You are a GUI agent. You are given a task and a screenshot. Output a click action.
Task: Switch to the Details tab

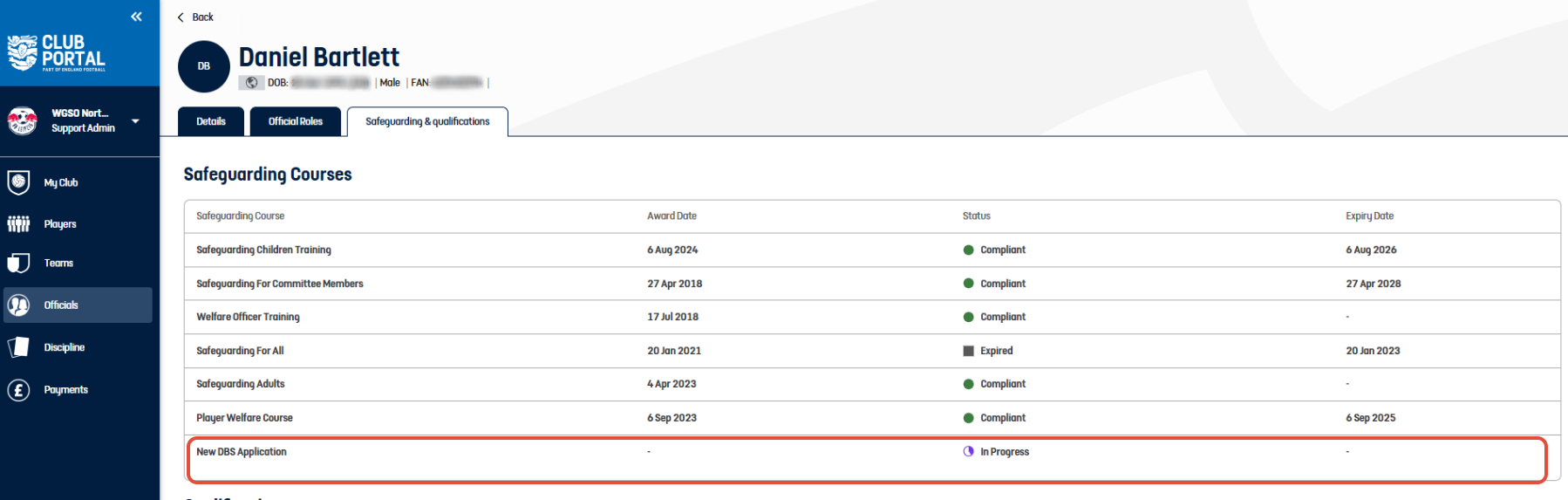[x=211, y=121]
